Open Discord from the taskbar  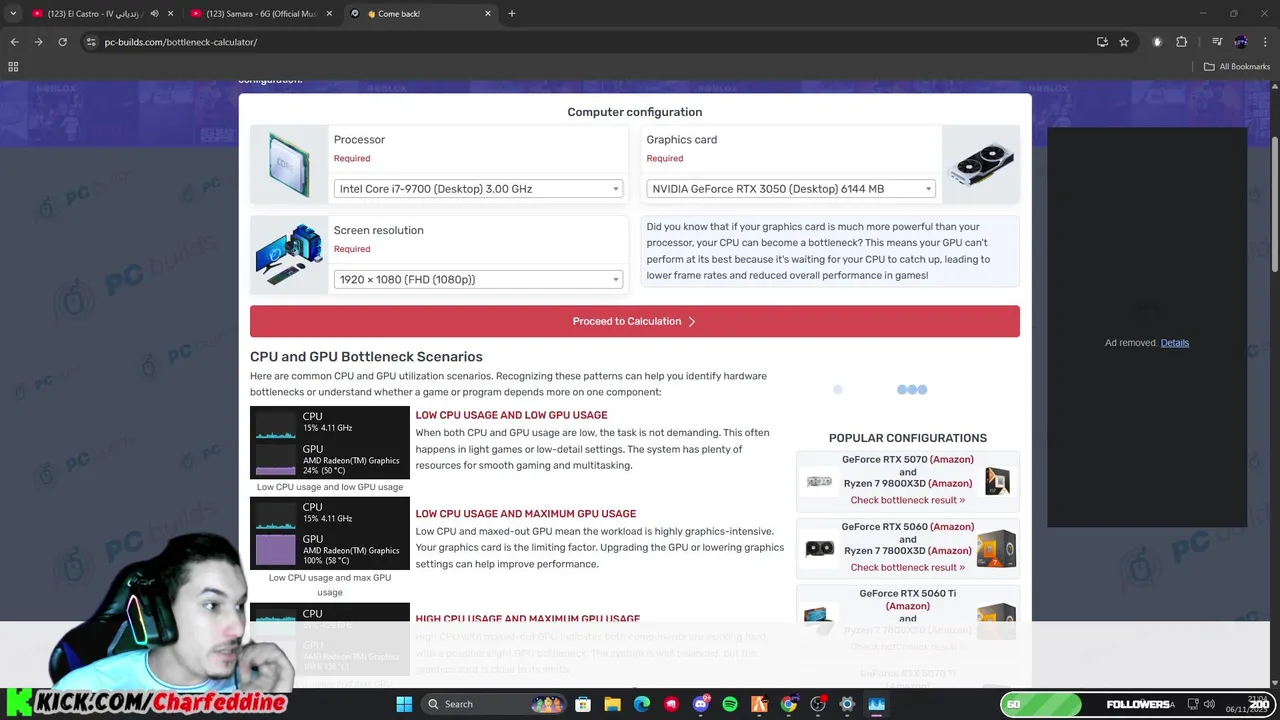(701, 704)
